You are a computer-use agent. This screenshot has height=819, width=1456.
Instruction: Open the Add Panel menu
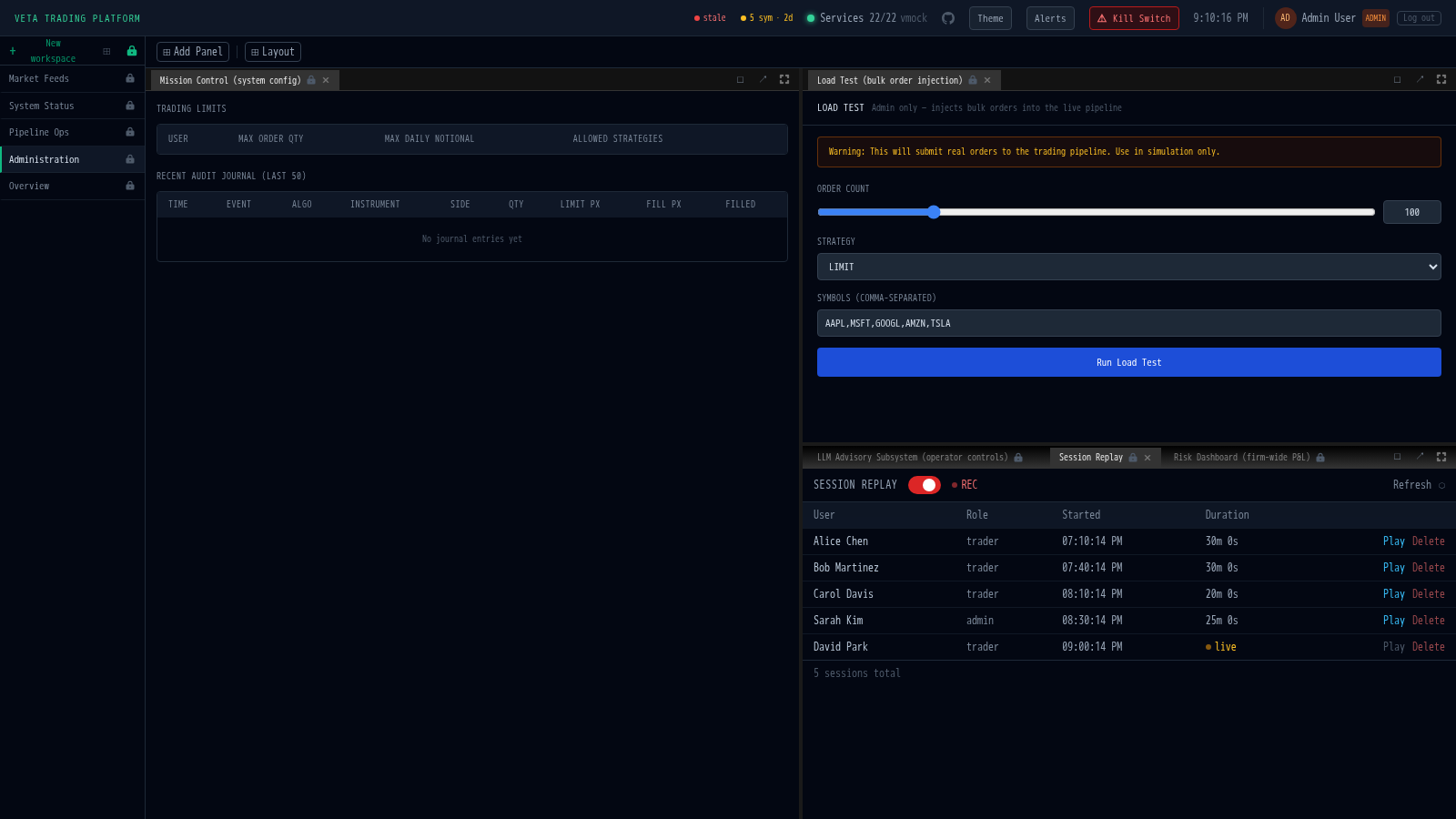click(193, 52)
